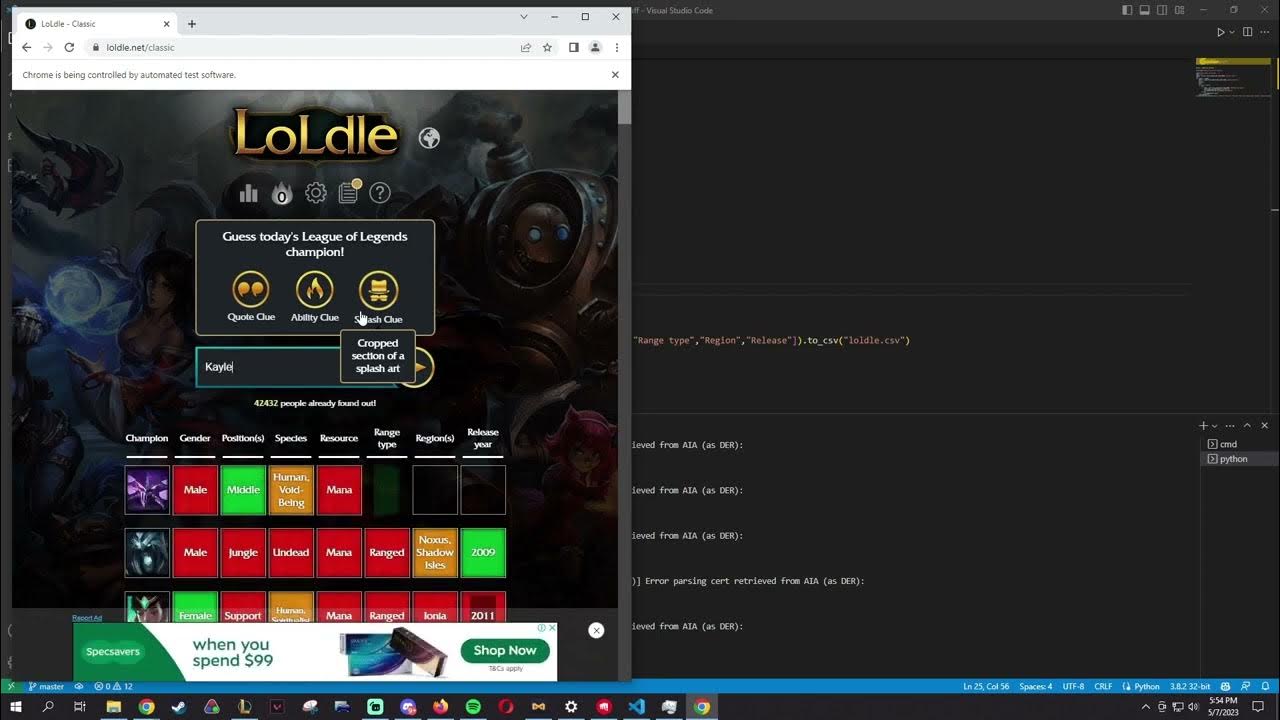The width and height of the screenshot is (1280, 720).
Task: Click the second guess champion portrait thumbnail
Action: pos(147,553)
